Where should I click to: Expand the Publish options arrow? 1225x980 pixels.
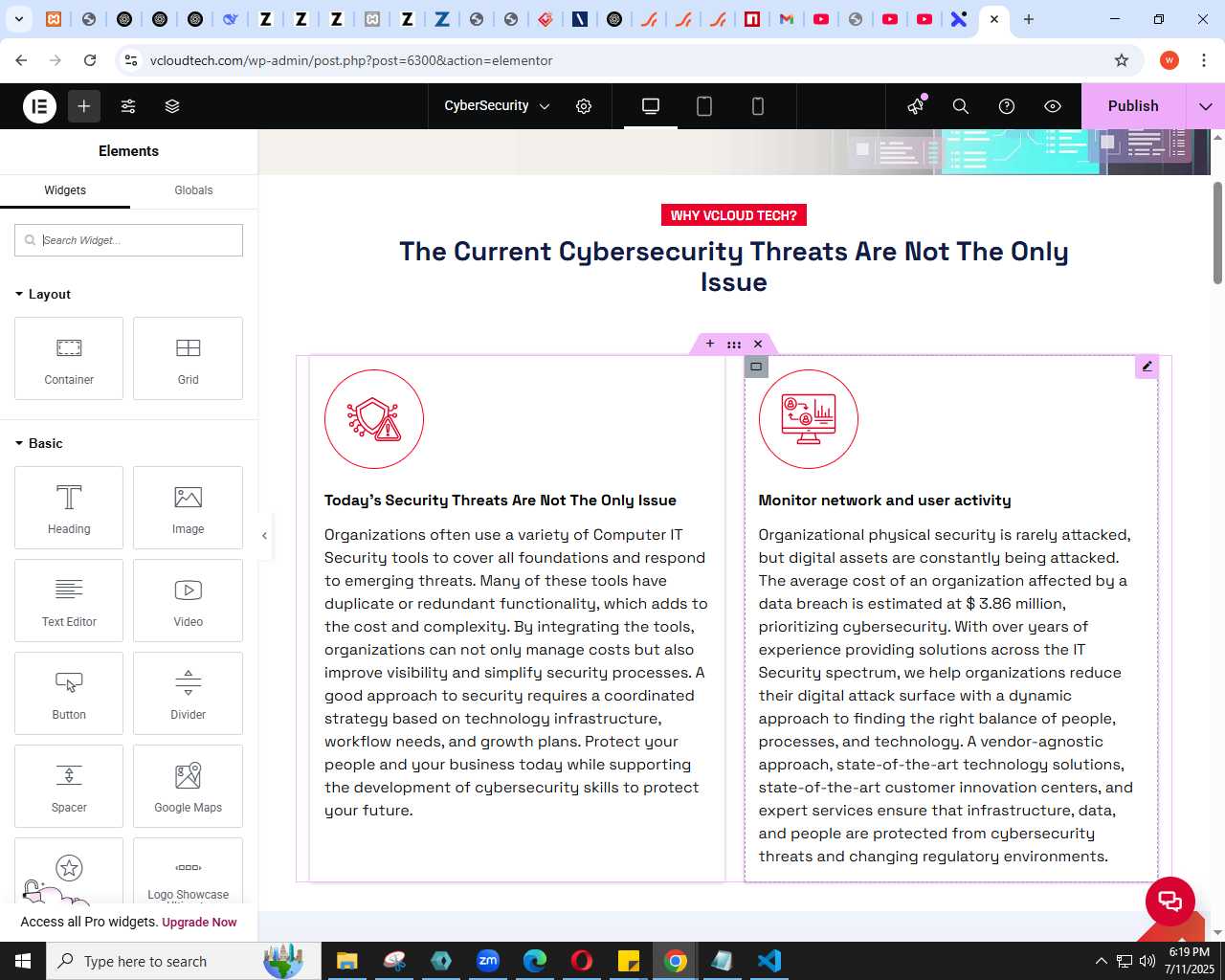(1206, 106)
